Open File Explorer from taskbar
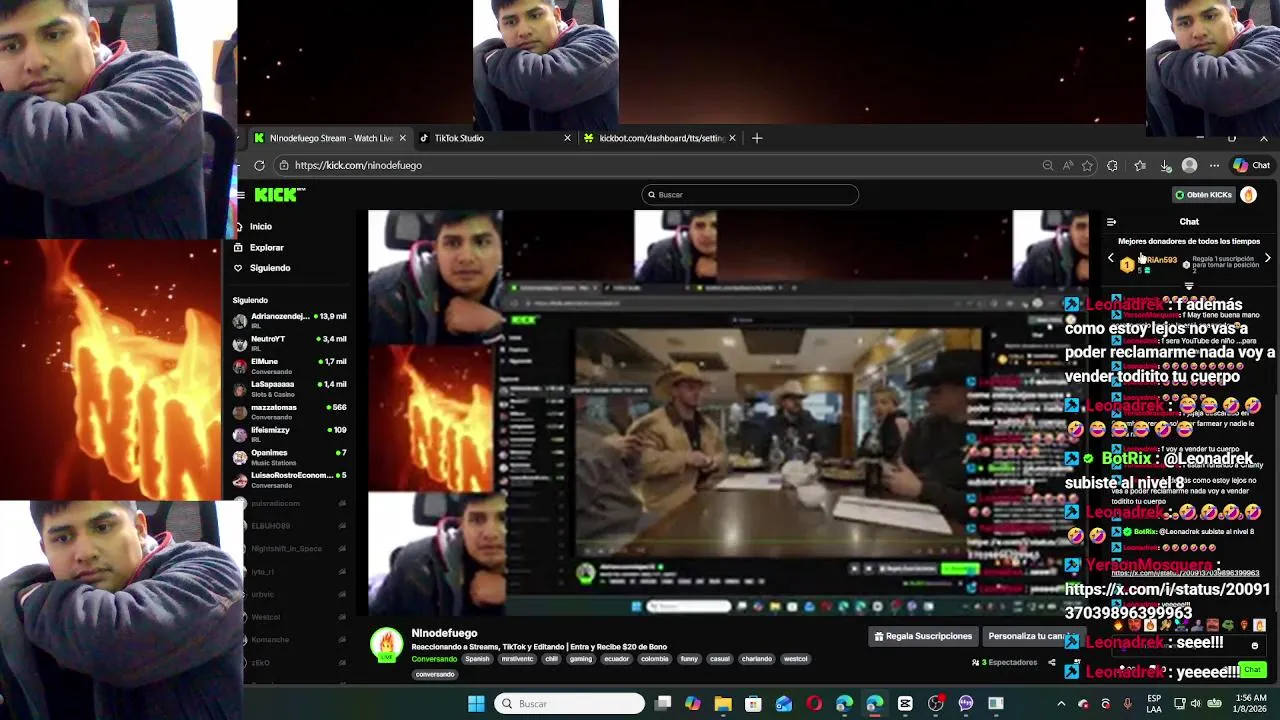 point(723,704)
